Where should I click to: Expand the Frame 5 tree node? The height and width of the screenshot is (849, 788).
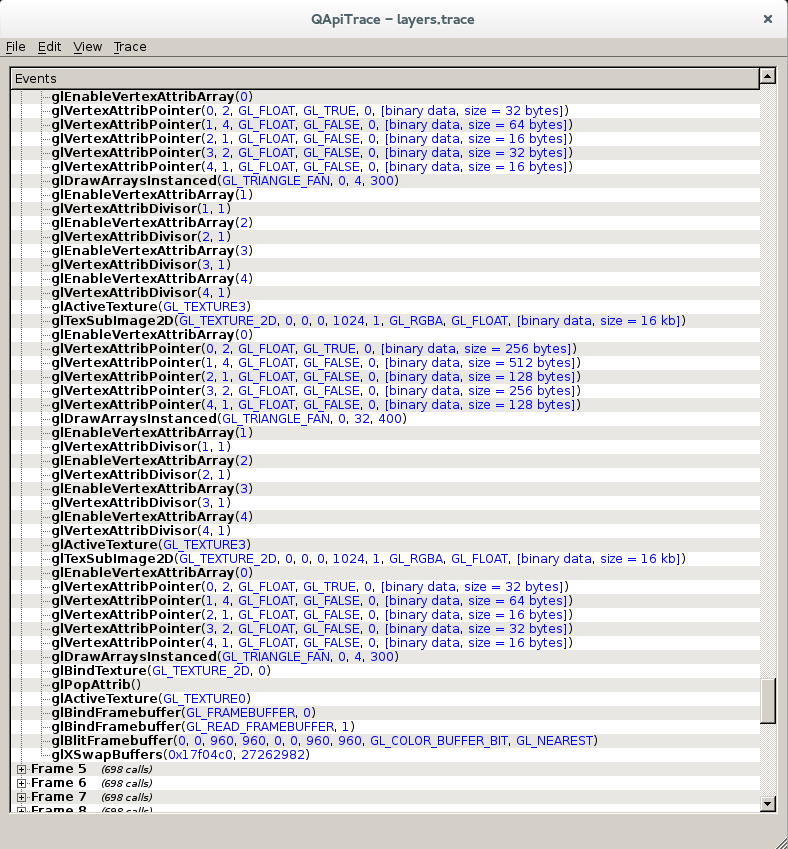tap(21, 769)
